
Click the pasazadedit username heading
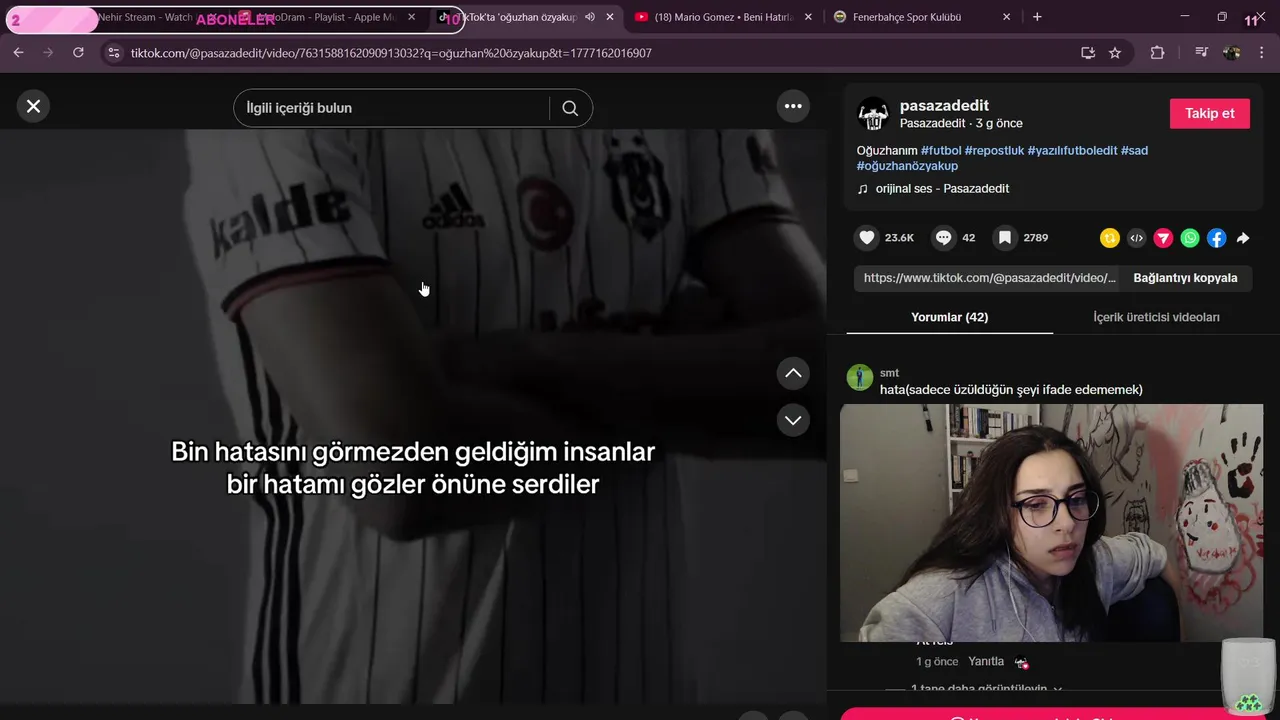click(x=944, y=106)
